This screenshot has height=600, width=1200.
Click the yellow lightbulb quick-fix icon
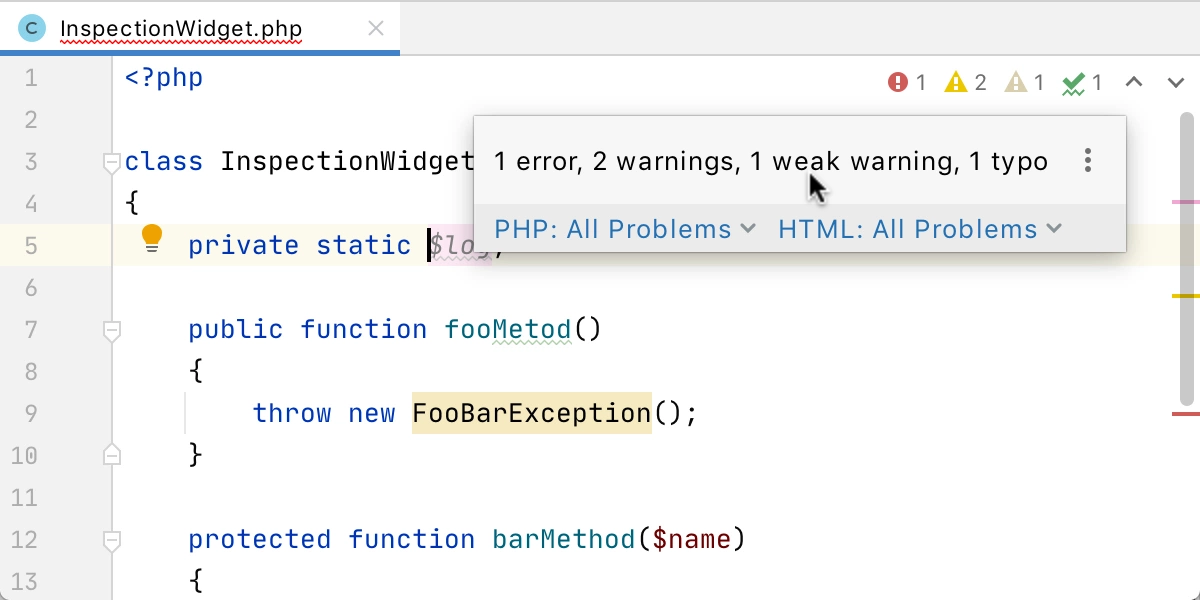[x=151, y=238]
